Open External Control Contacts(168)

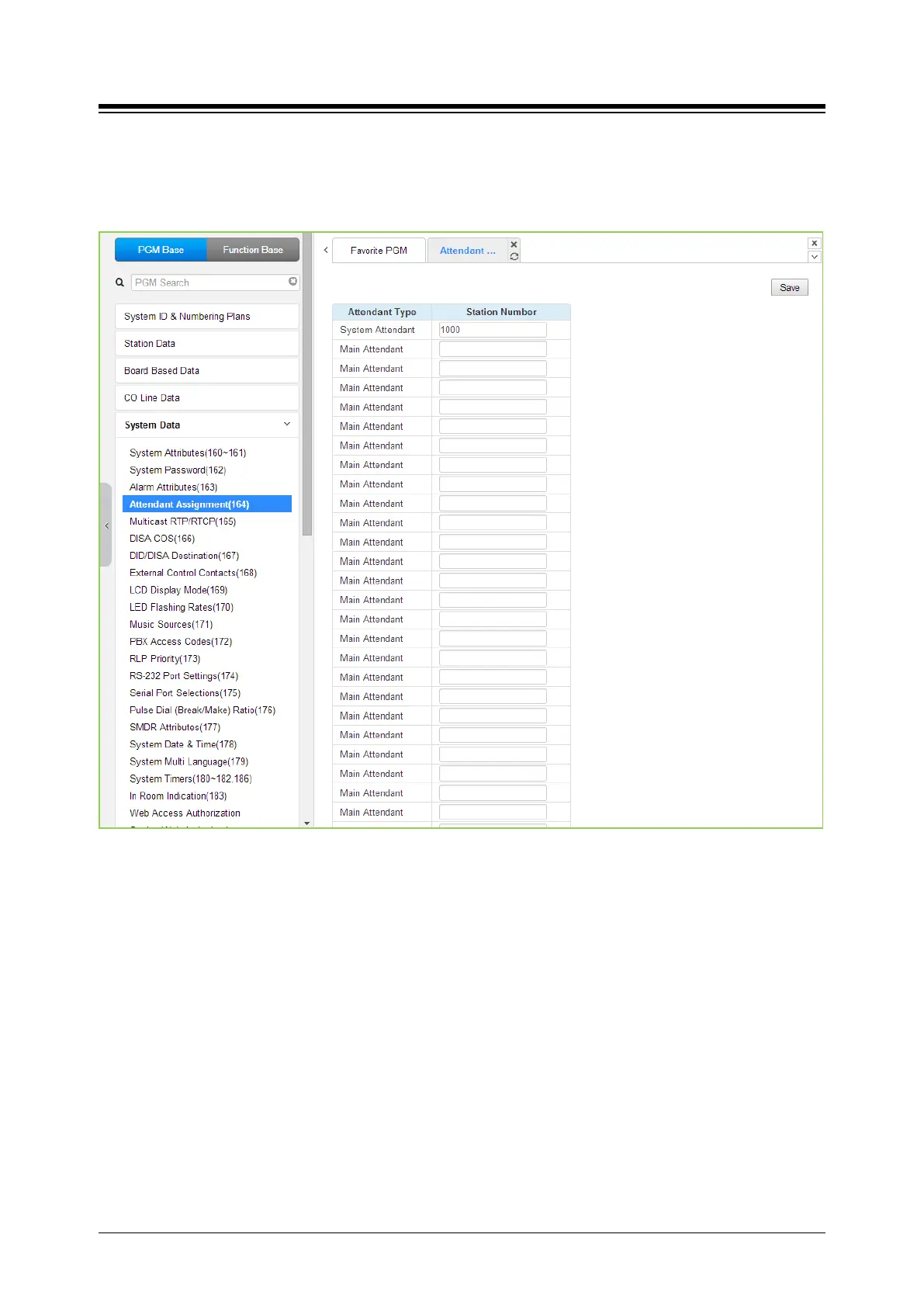193,573
